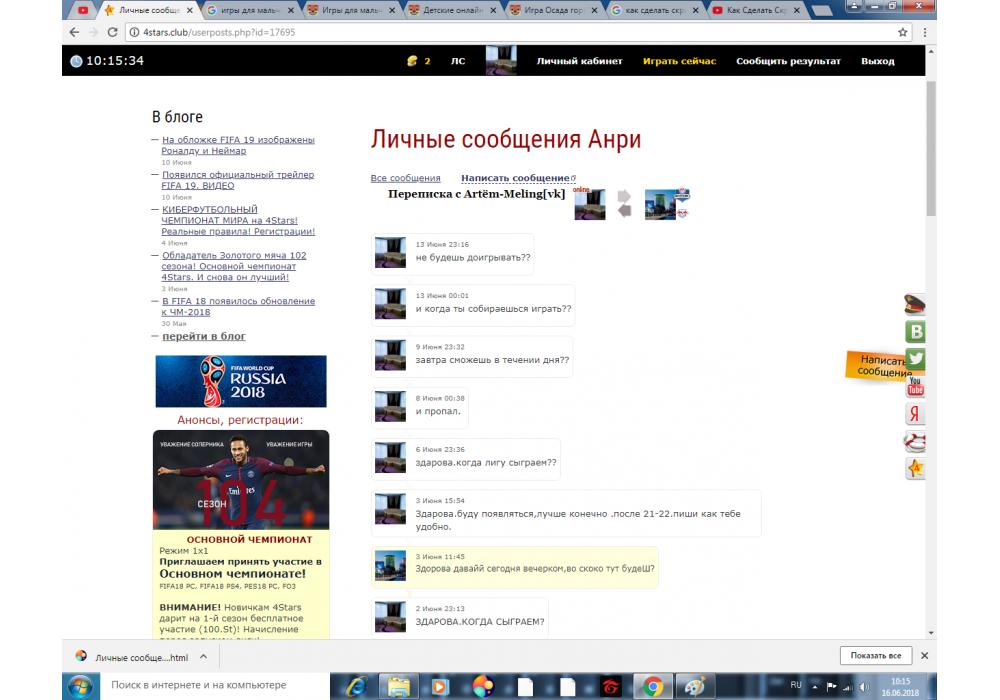Click the YouTube icon on right sidebar
Screen dimensions: 1000x700
point(914,387)
